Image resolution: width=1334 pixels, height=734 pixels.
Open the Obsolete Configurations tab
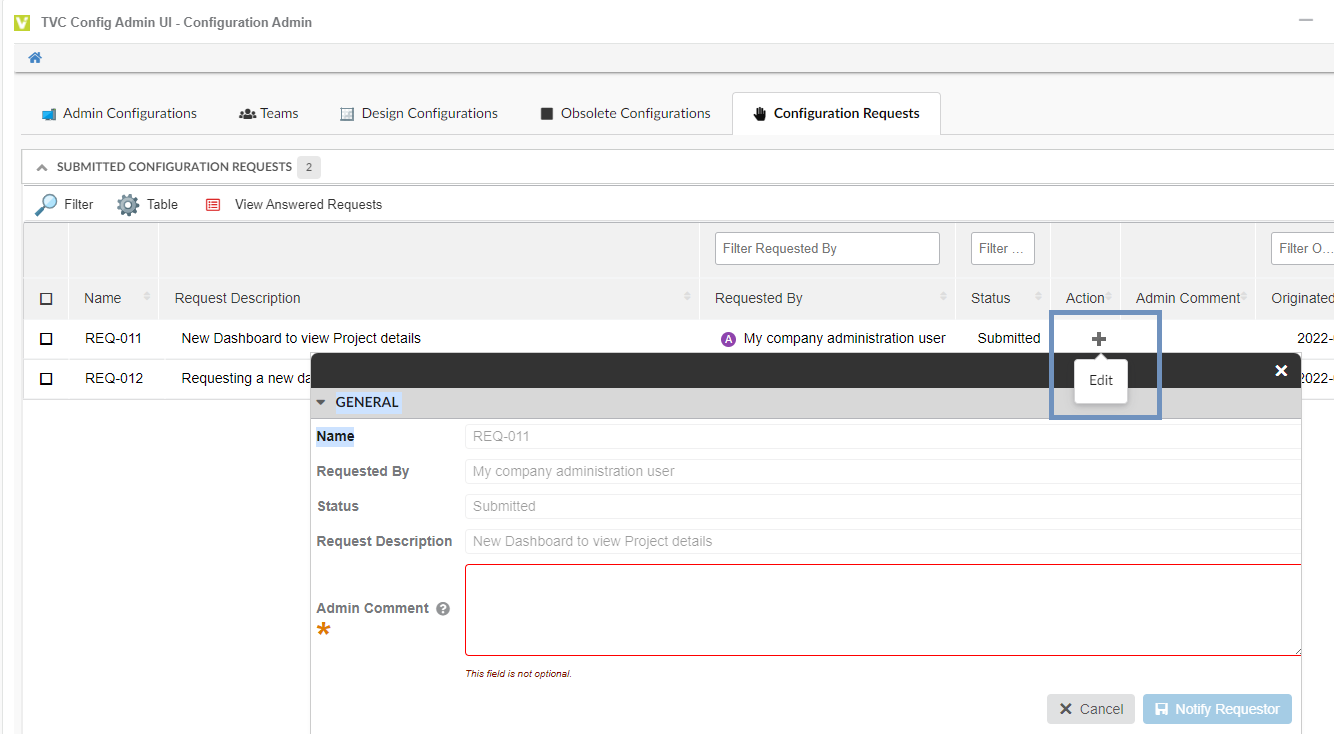point(625,114)
